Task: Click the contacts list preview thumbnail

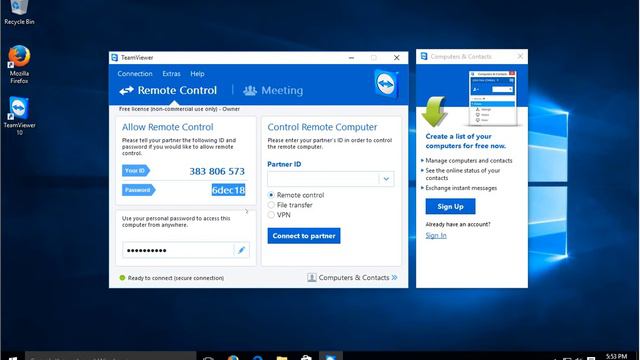Action: tap(492, 98)
